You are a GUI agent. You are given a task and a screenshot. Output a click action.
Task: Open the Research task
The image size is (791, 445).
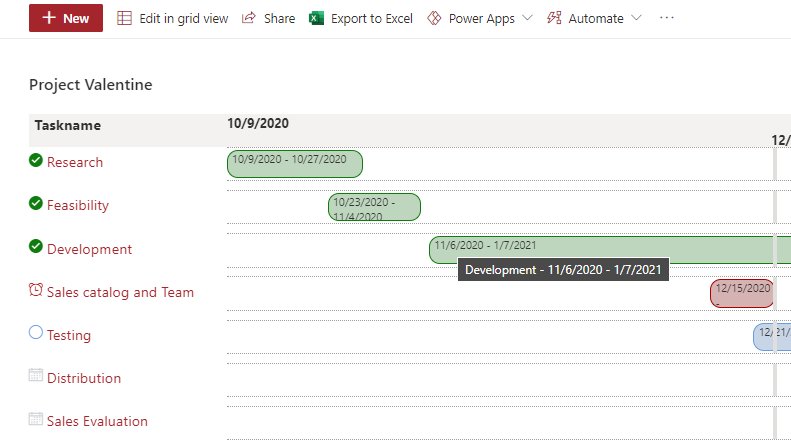tap(75, 162)
